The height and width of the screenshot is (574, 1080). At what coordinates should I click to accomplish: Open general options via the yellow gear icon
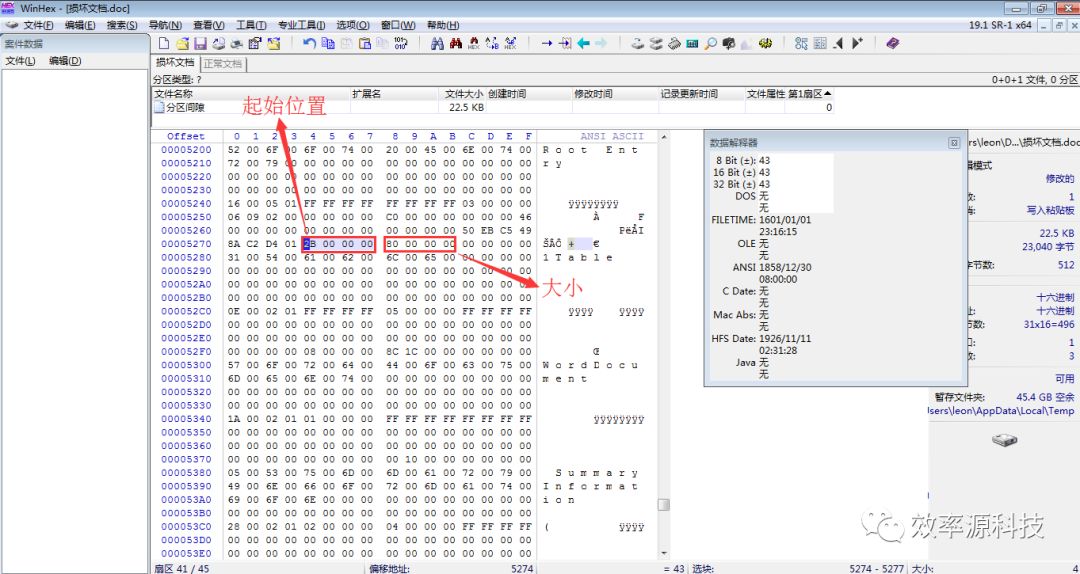(765, 43)
